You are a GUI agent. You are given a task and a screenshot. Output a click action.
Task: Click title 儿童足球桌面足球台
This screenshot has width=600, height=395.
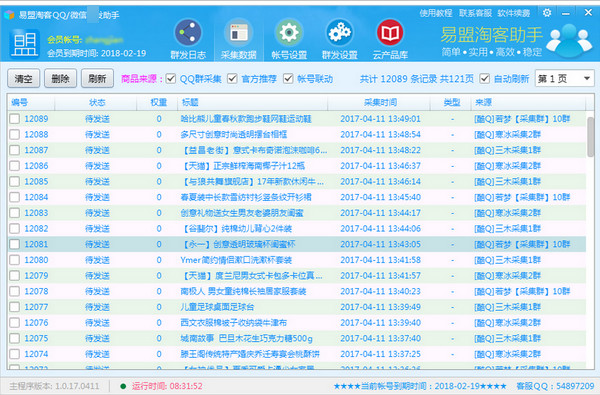pos(217,307)
